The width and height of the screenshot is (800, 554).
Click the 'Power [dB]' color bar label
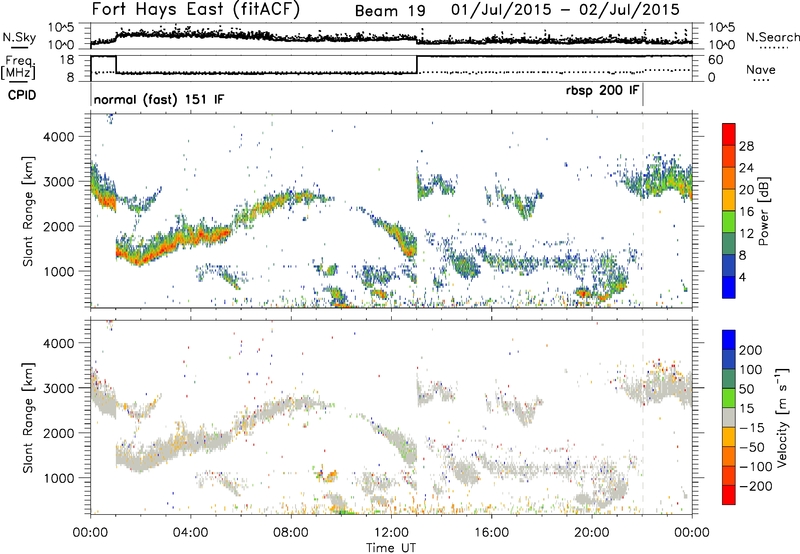coord(763,211)
